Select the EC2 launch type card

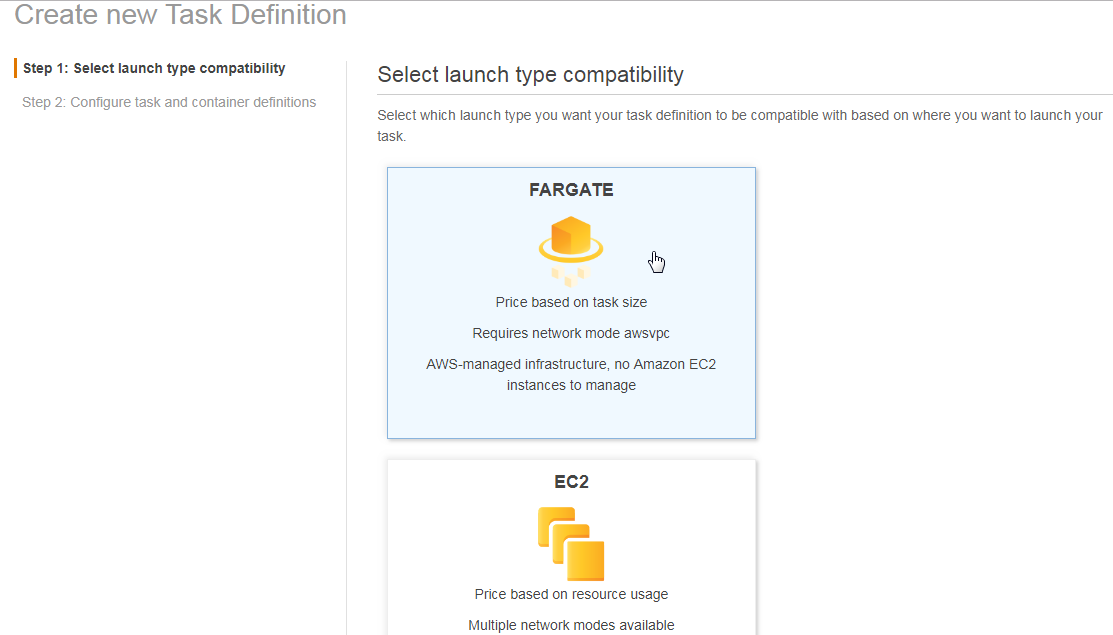coord(571,547)
